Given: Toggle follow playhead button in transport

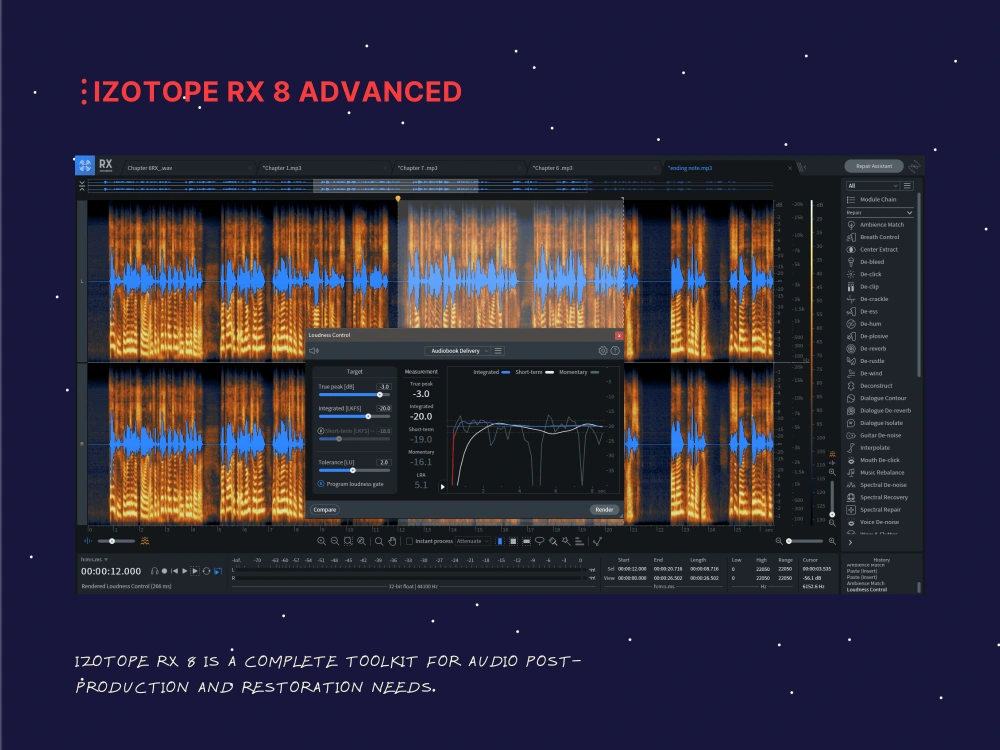Looking at the screenshot, I should point(217,571).
